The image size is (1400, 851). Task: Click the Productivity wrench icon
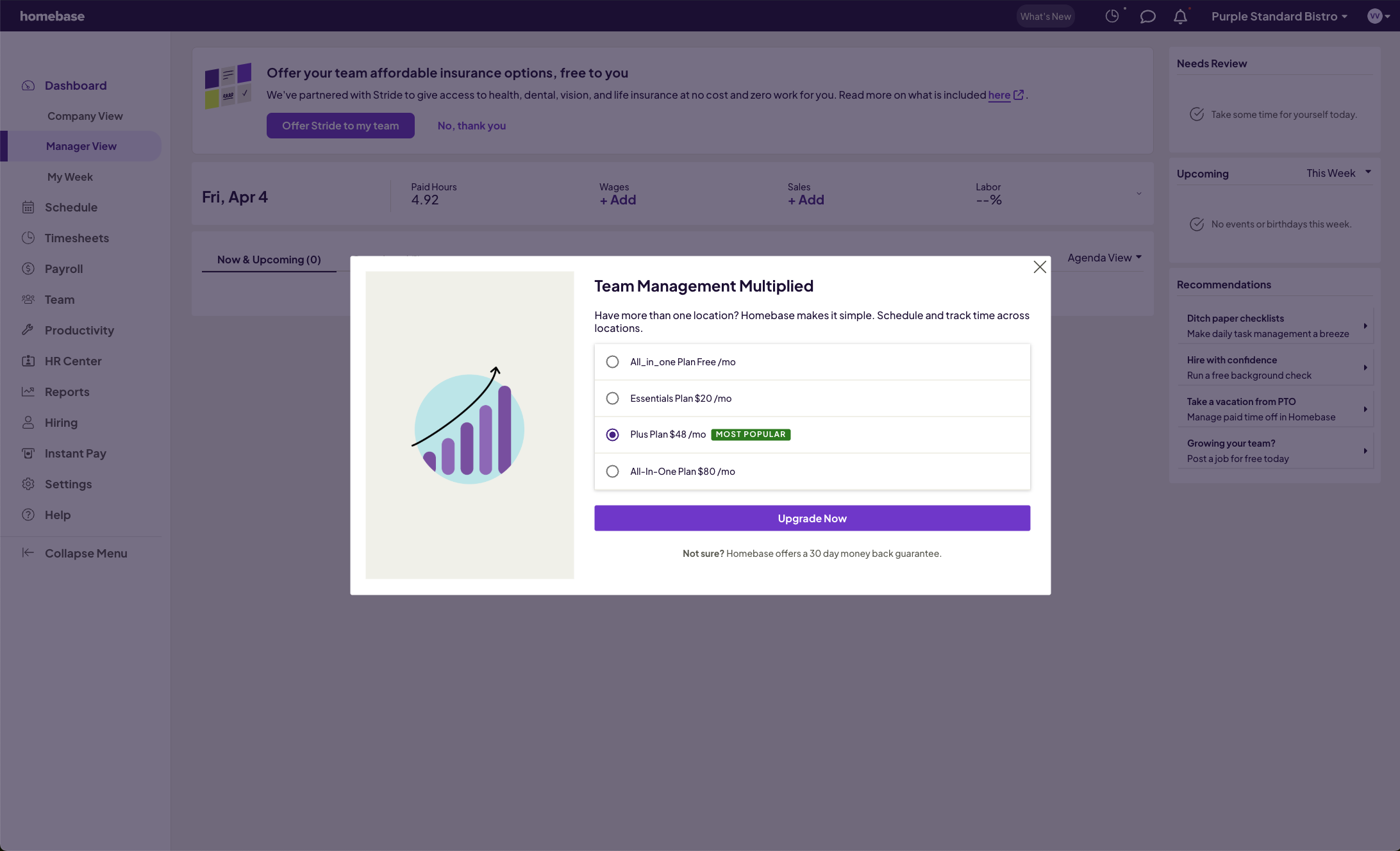click(x=28, y=330)
